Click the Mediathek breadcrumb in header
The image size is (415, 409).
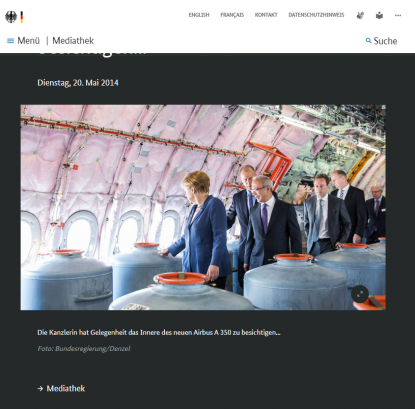click(73, 41)
